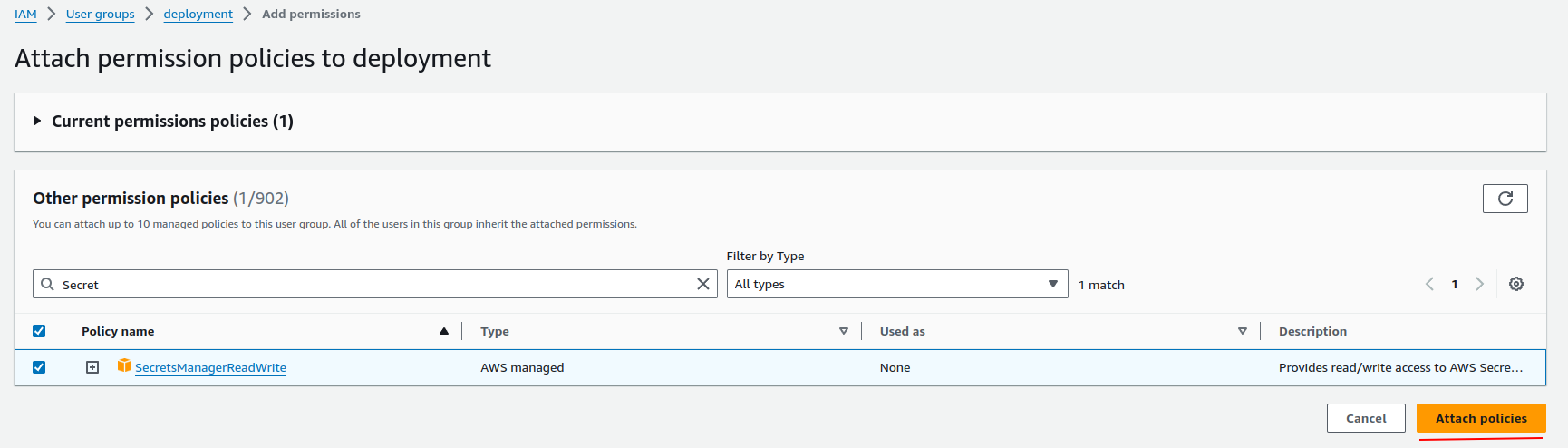Go to User groups breadcrumb
Image resolution: width=1568 pixels, height=448 pixels.
tap(100, 14)
